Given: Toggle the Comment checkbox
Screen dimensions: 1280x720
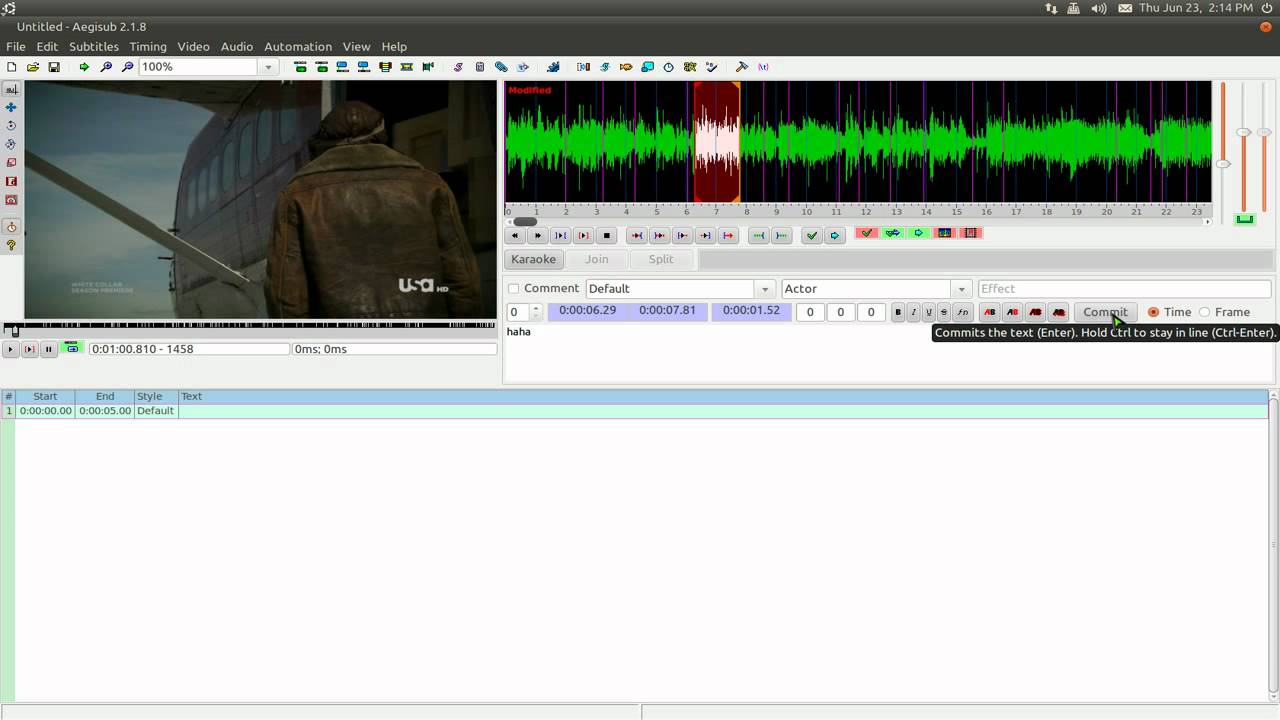Looking at the screenshot, I should [514, 289].
